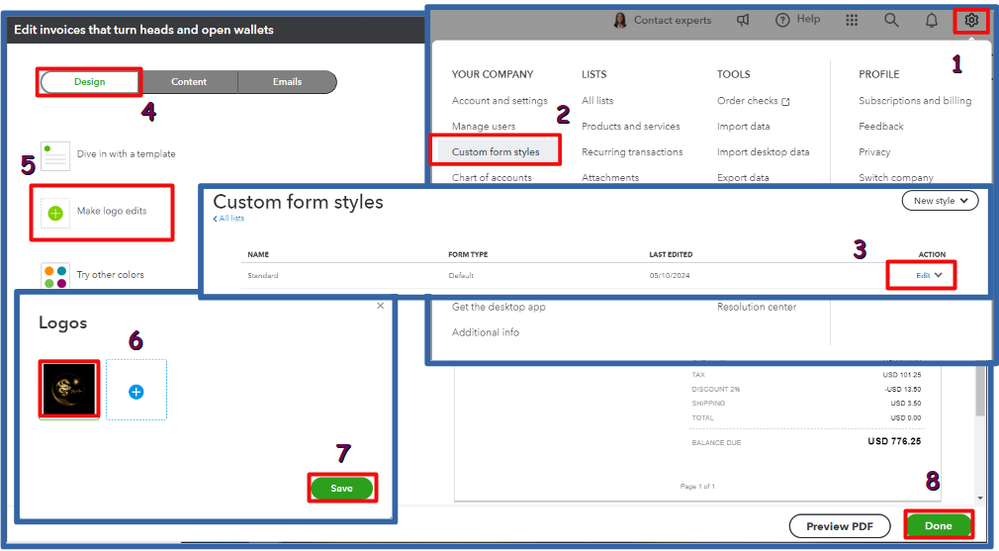The width and height of the screenshot is (999, 551).
Task: Open Manage users
Action: point(484,126)
